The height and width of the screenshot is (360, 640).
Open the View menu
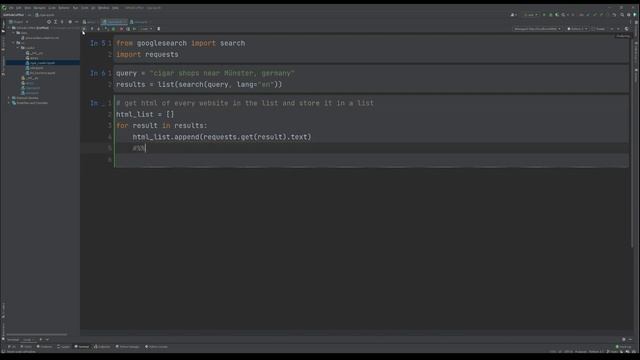click(28, 8)
